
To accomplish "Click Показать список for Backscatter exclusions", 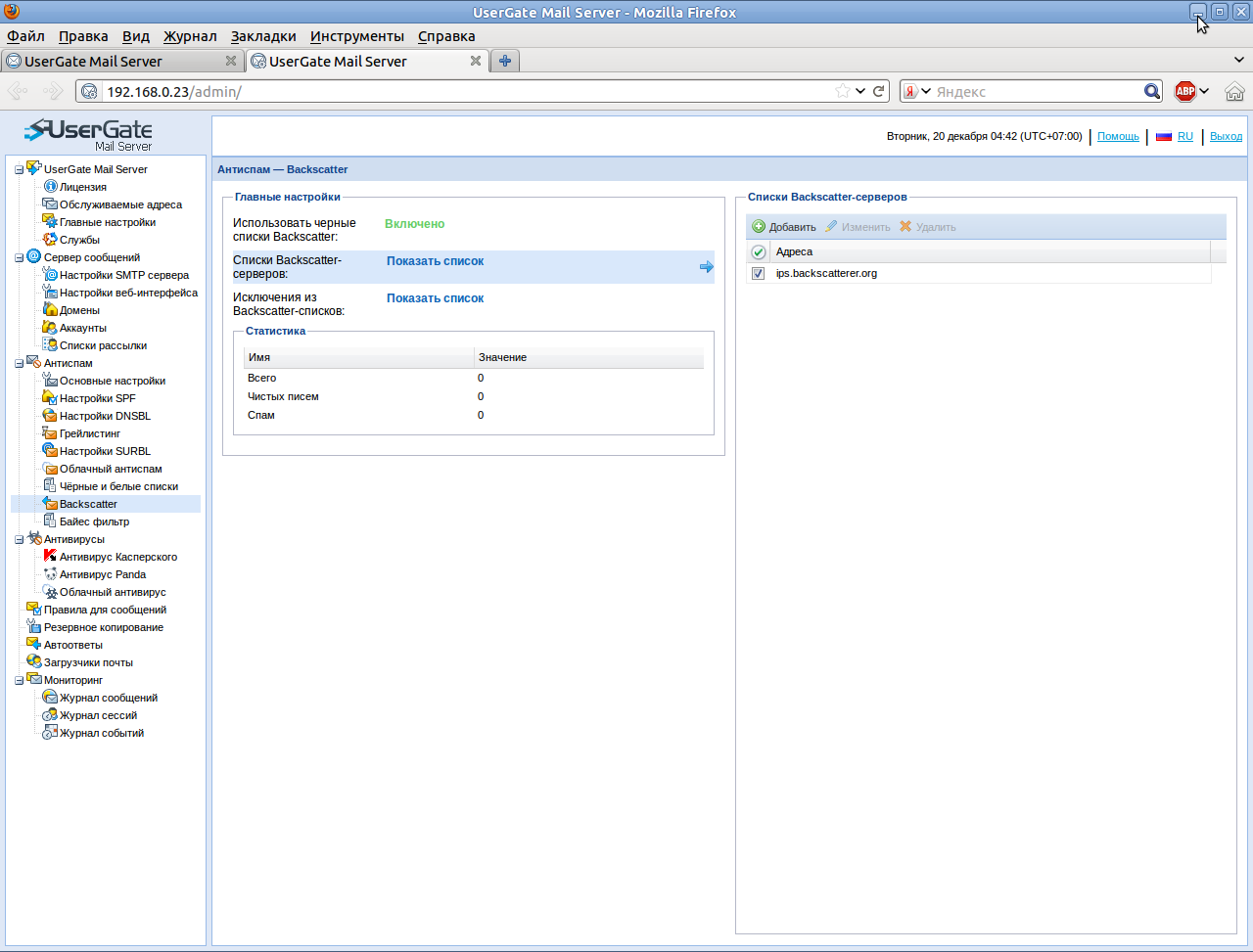I will coord(435,298).
